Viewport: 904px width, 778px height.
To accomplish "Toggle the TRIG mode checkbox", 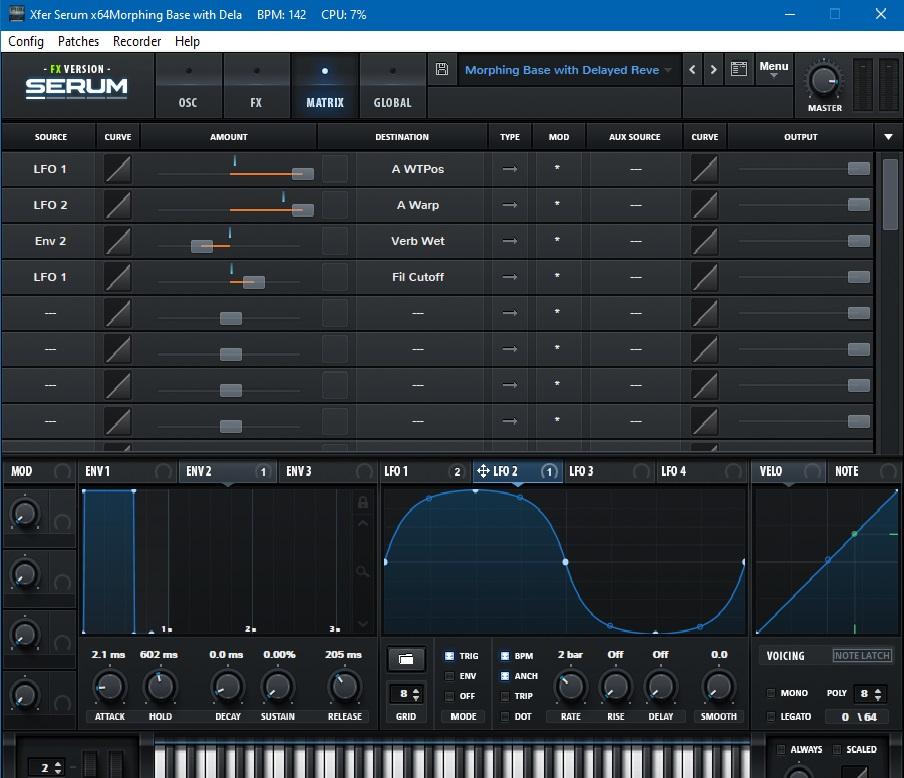I will click(x=449, y=656).
